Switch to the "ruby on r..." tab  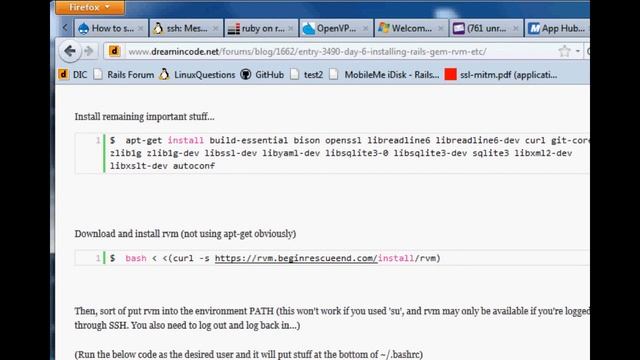pos(262,28)
